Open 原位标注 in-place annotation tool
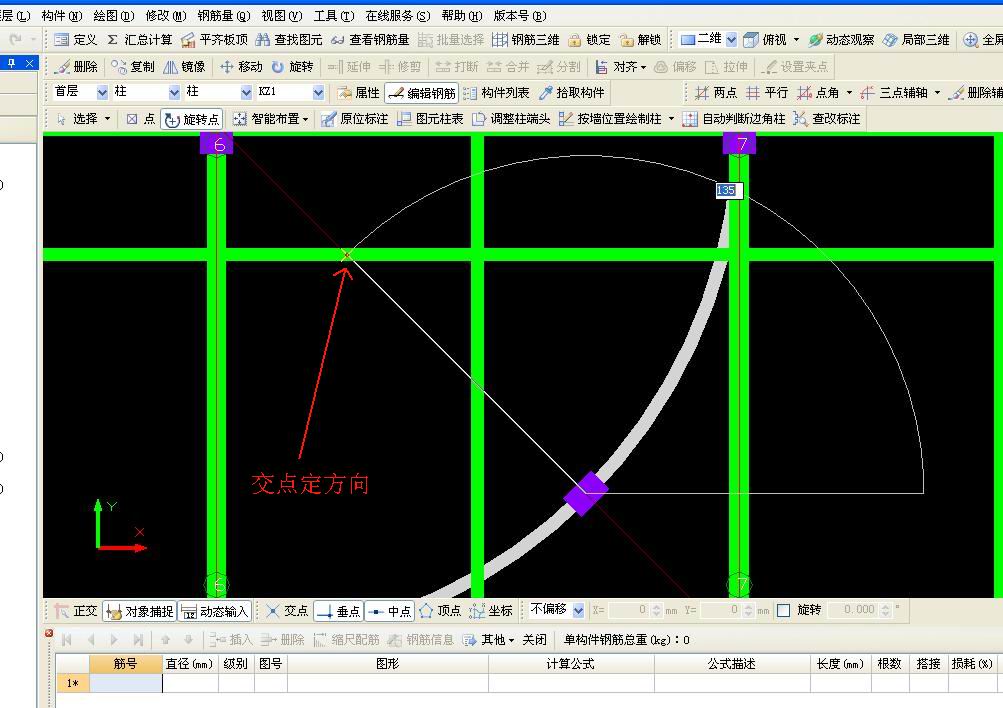Screen dimensions: 1003x708 (354, 119)
